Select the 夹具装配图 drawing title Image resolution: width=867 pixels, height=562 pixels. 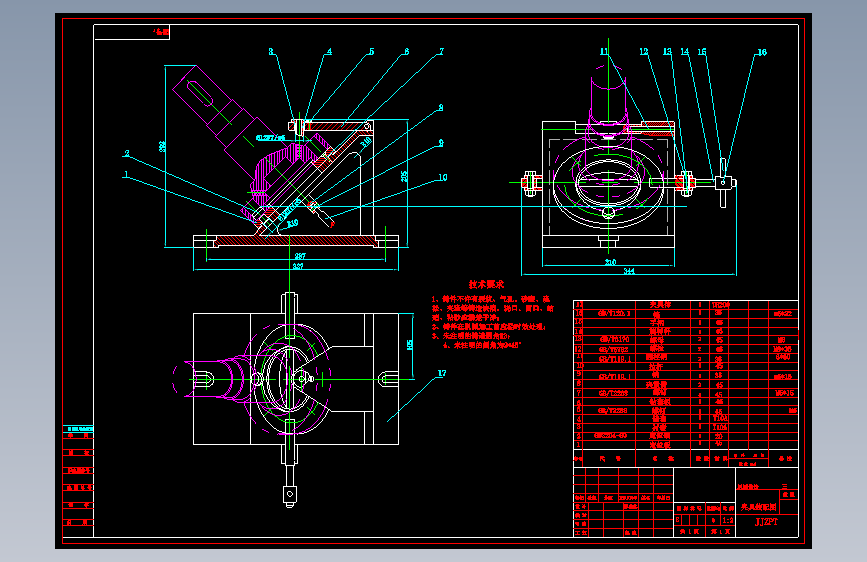759,507
